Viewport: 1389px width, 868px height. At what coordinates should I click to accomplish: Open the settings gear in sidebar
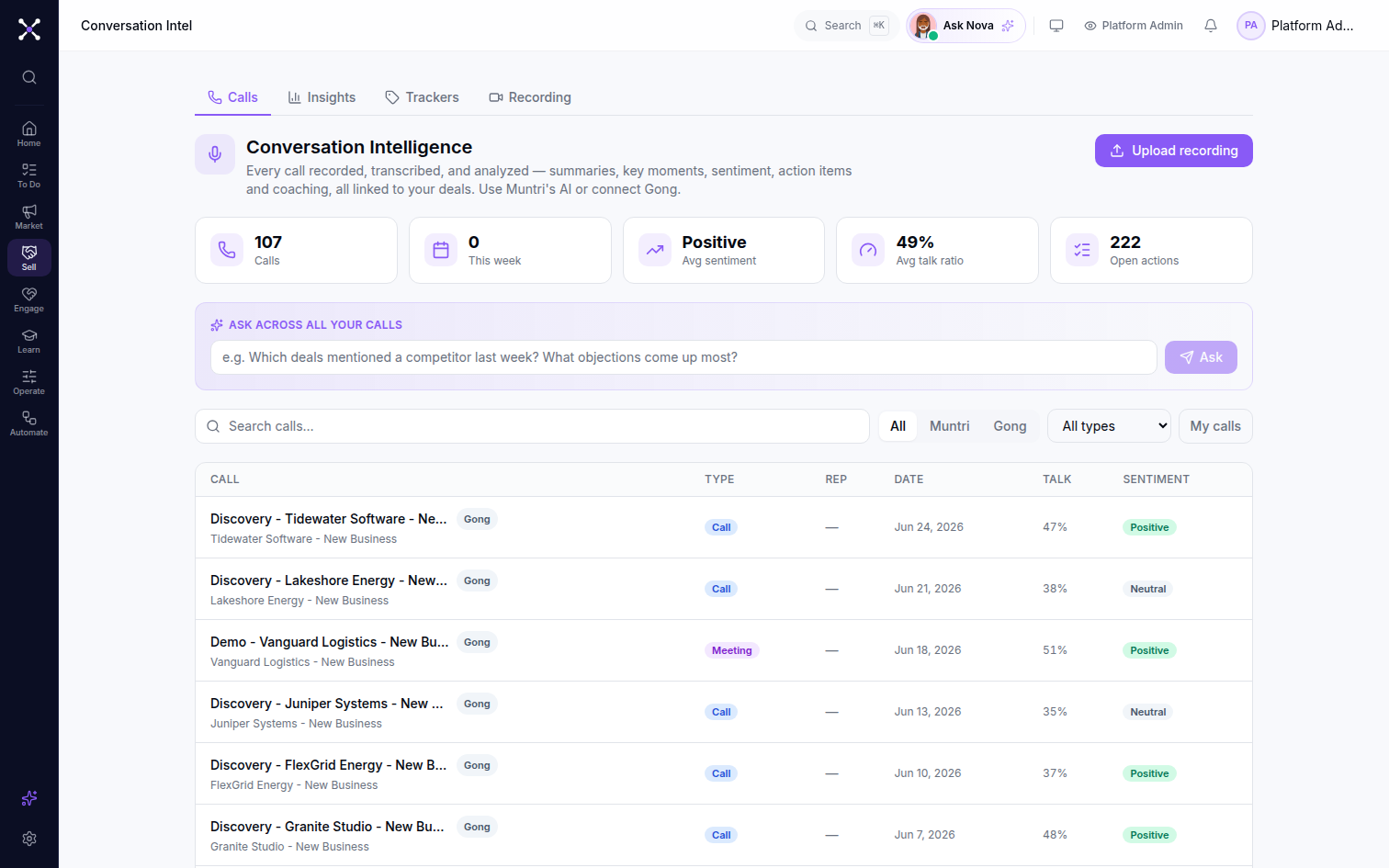click(29, 839)
